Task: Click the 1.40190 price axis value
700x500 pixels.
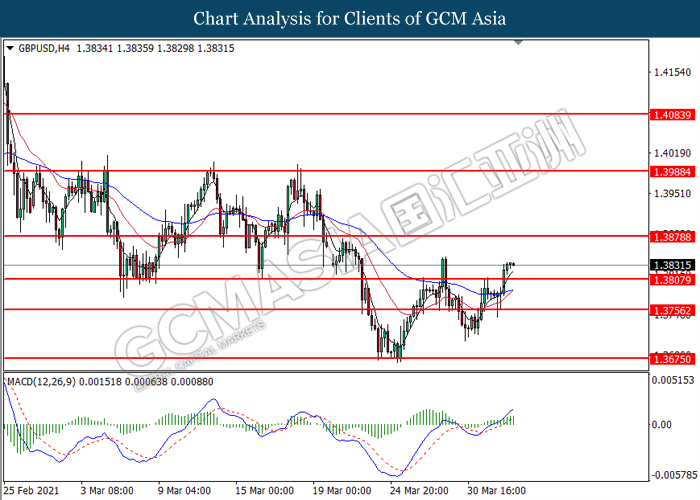Action: [672, 153]
